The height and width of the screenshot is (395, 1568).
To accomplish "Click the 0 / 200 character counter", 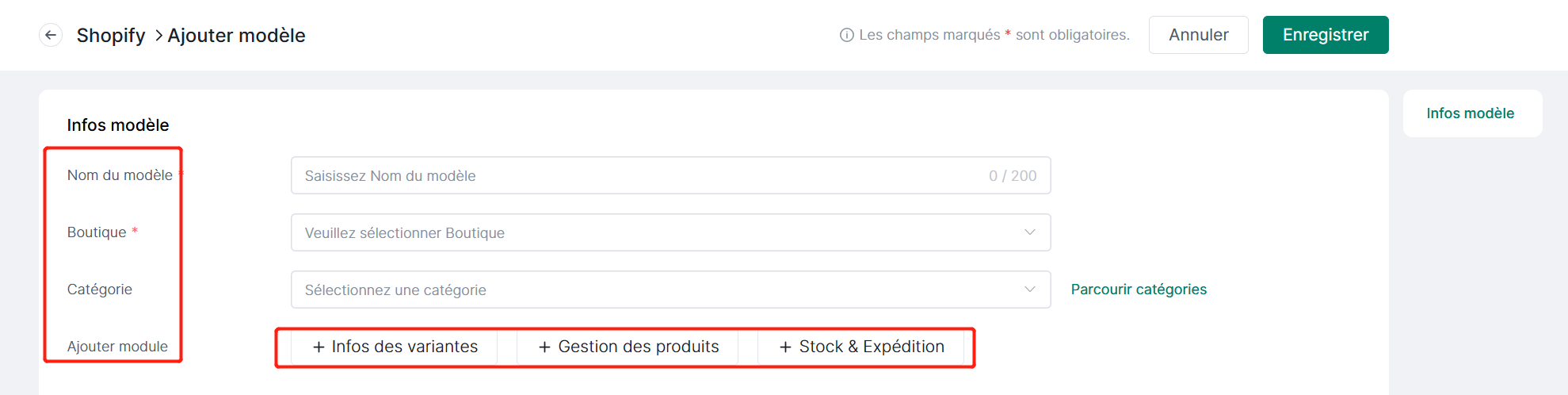I will [x=1013, y=176].
